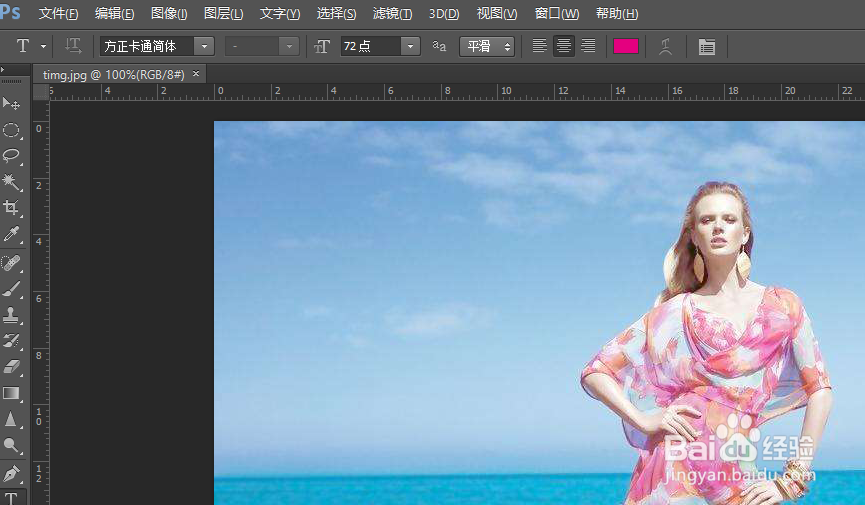Image resolution: width=865 pixels, height=505 pixels.
Task: Open the 3D(D) menu
Action: coord(444,13)
